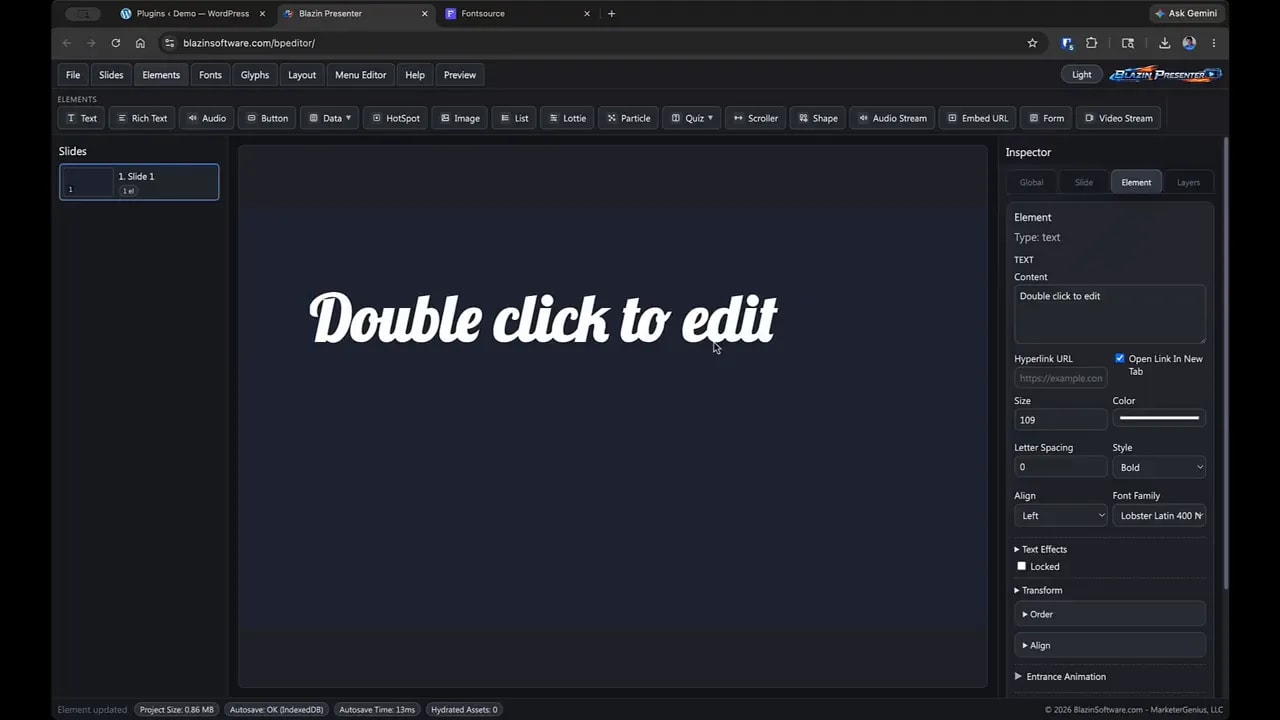
Task: Open the Align dropdown showing Left
Action: tap(1060, 515)
